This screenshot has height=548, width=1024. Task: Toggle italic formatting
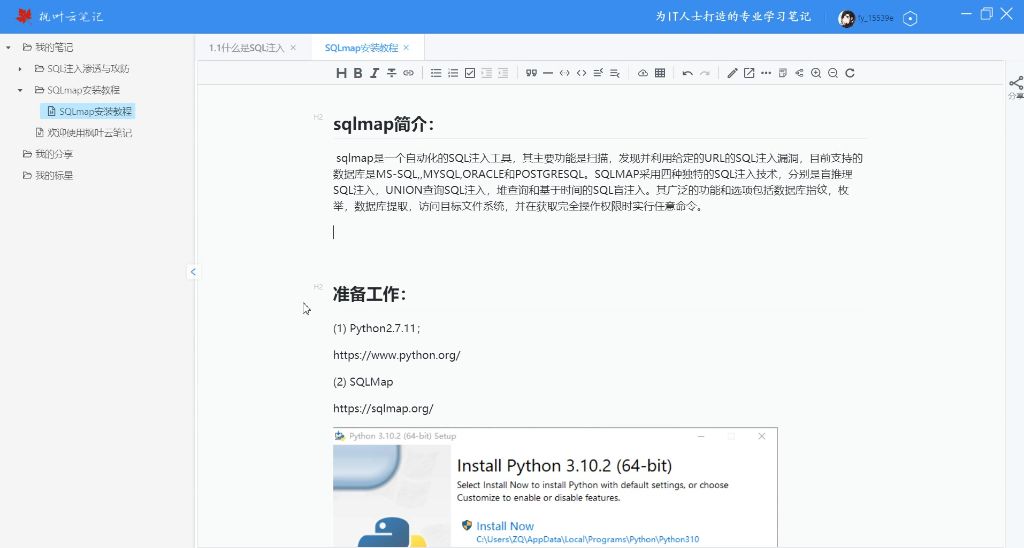(374, 73)
